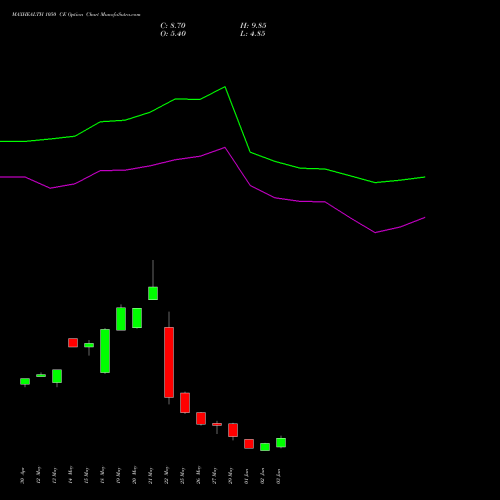Screen dimensions: 500x500
Task: Click the lowest point of the purple indicator line
Action: click(375, 232)
